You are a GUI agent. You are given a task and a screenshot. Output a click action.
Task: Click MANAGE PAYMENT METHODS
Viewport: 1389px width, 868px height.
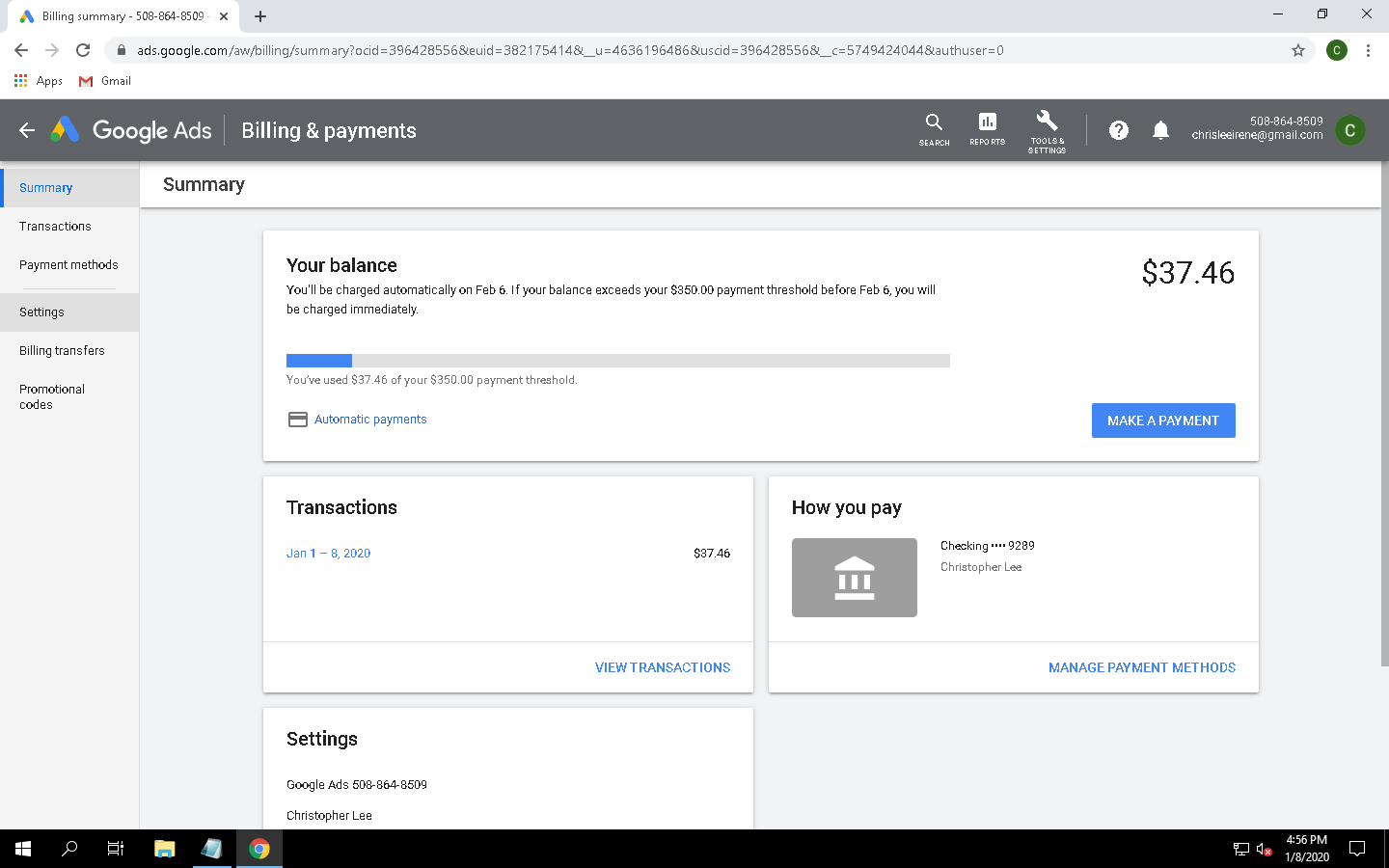pos(1142,667)
